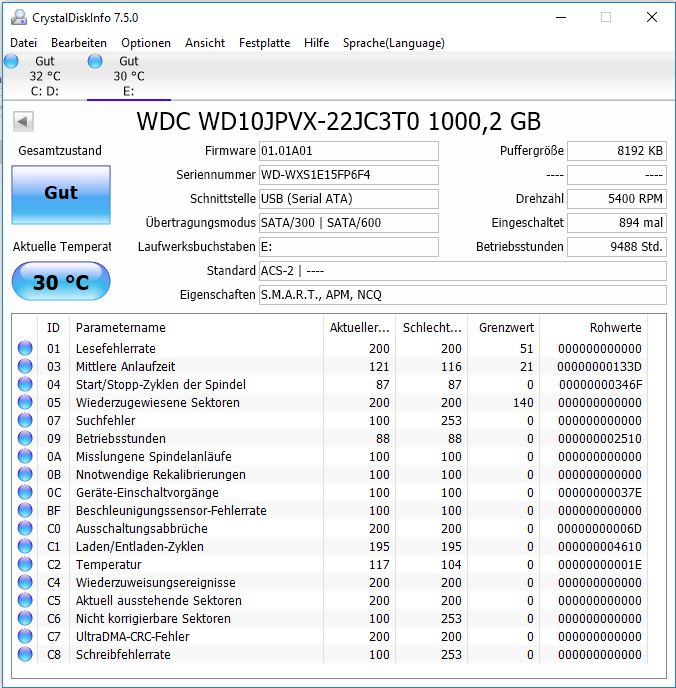
Task: Click the Schnittstelle field USB (Serial ATA)
Action: pyautogui.click(x=349, y=199)
